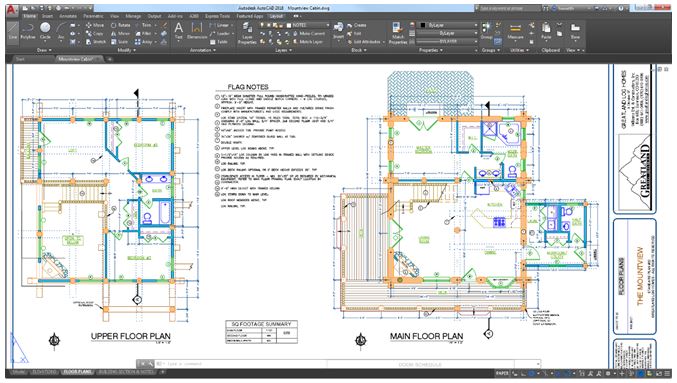Click the Leader annotation button
The width and height of the screenshot is (677, 383).
[220, 34]
